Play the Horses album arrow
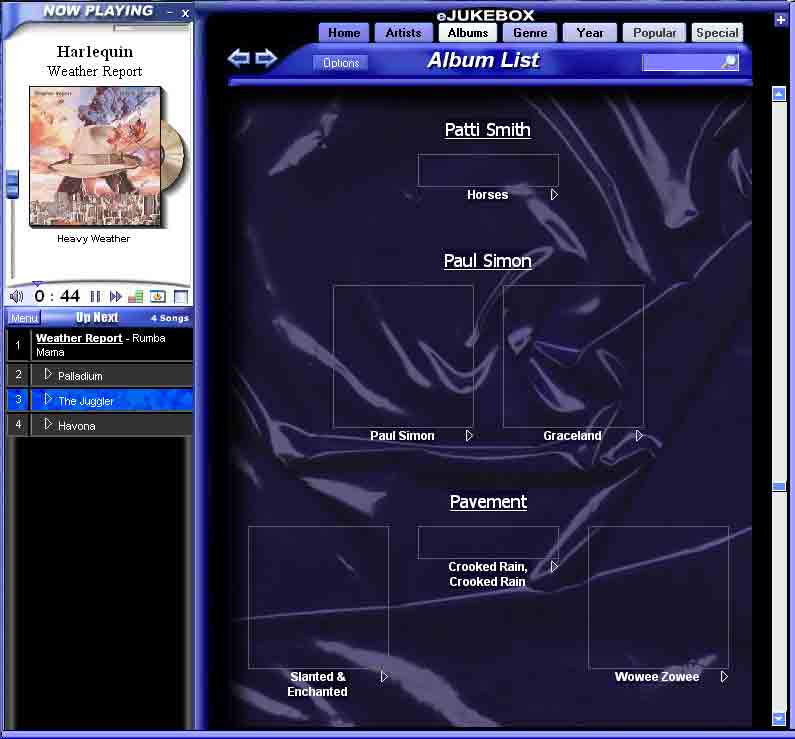The height and width of the screenshot is (739, 795). [554, 195]
